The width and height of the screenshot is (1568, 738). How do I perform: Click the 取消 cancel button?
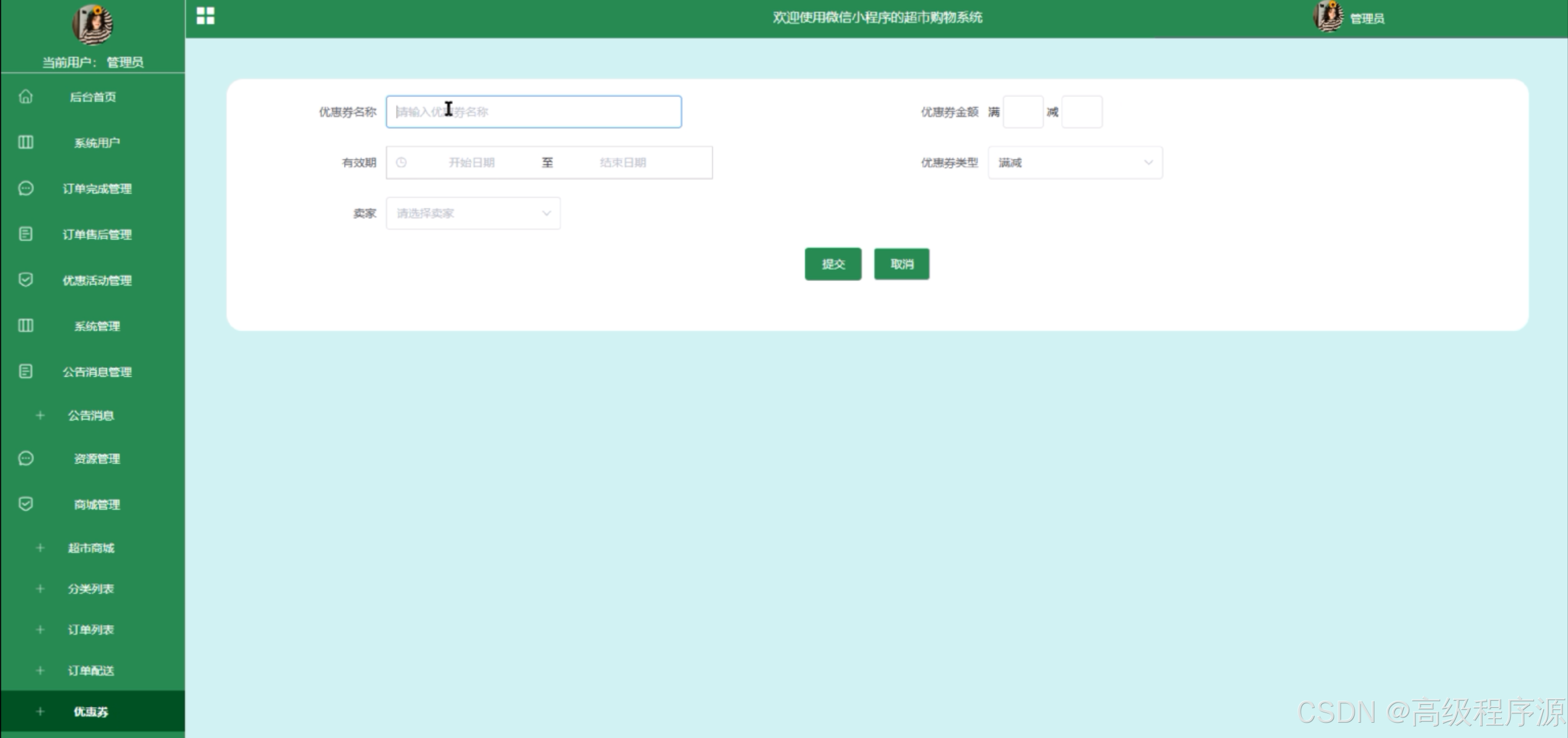(901, 264)
